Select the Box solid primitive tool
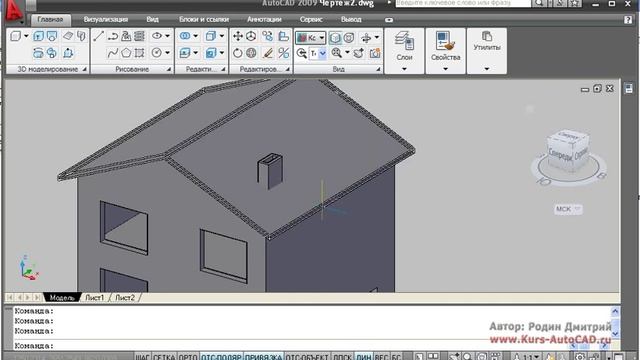This screenshot has width=640, height=360. tap(16, 36)
